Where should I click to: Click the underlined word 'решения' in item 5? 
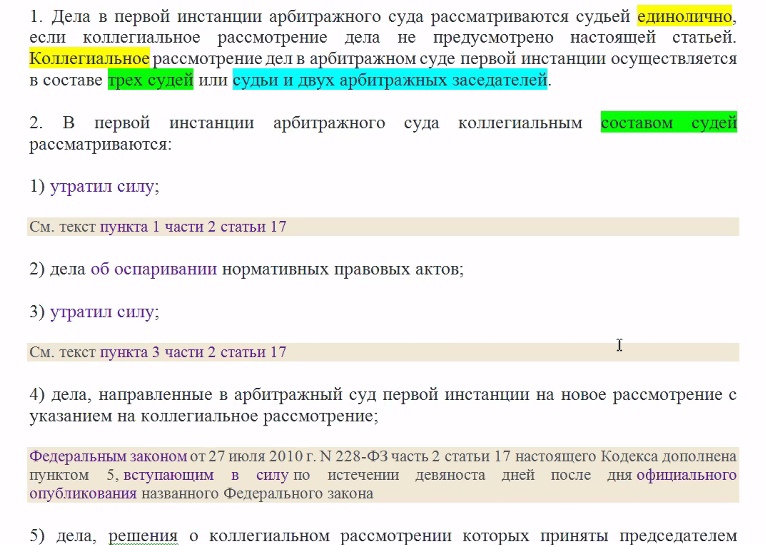143,536
